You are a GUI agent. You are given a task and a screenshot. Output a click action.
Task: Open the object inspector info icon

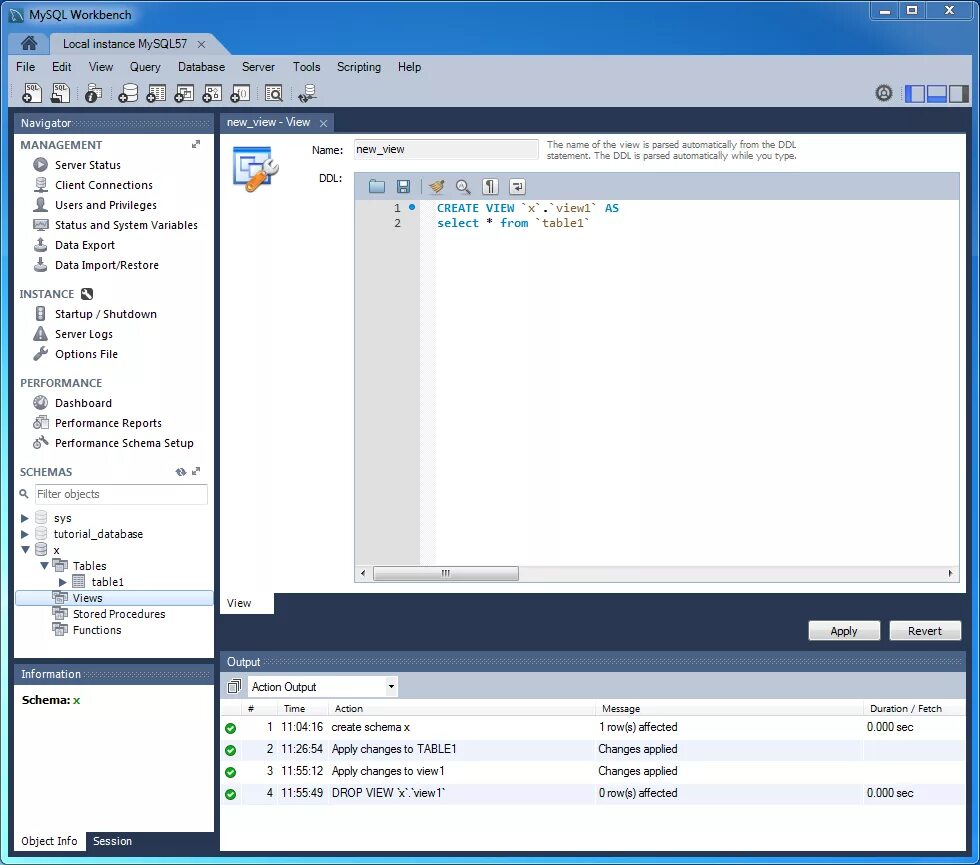[x=94, y=93]
